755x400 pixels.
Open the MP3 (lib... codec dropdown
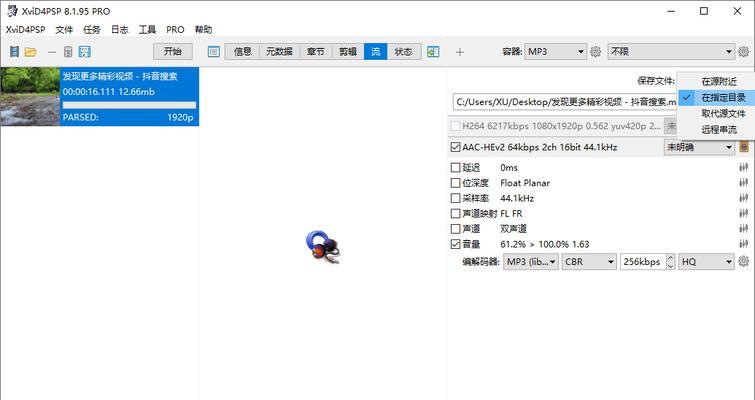[x=531, y=261]
